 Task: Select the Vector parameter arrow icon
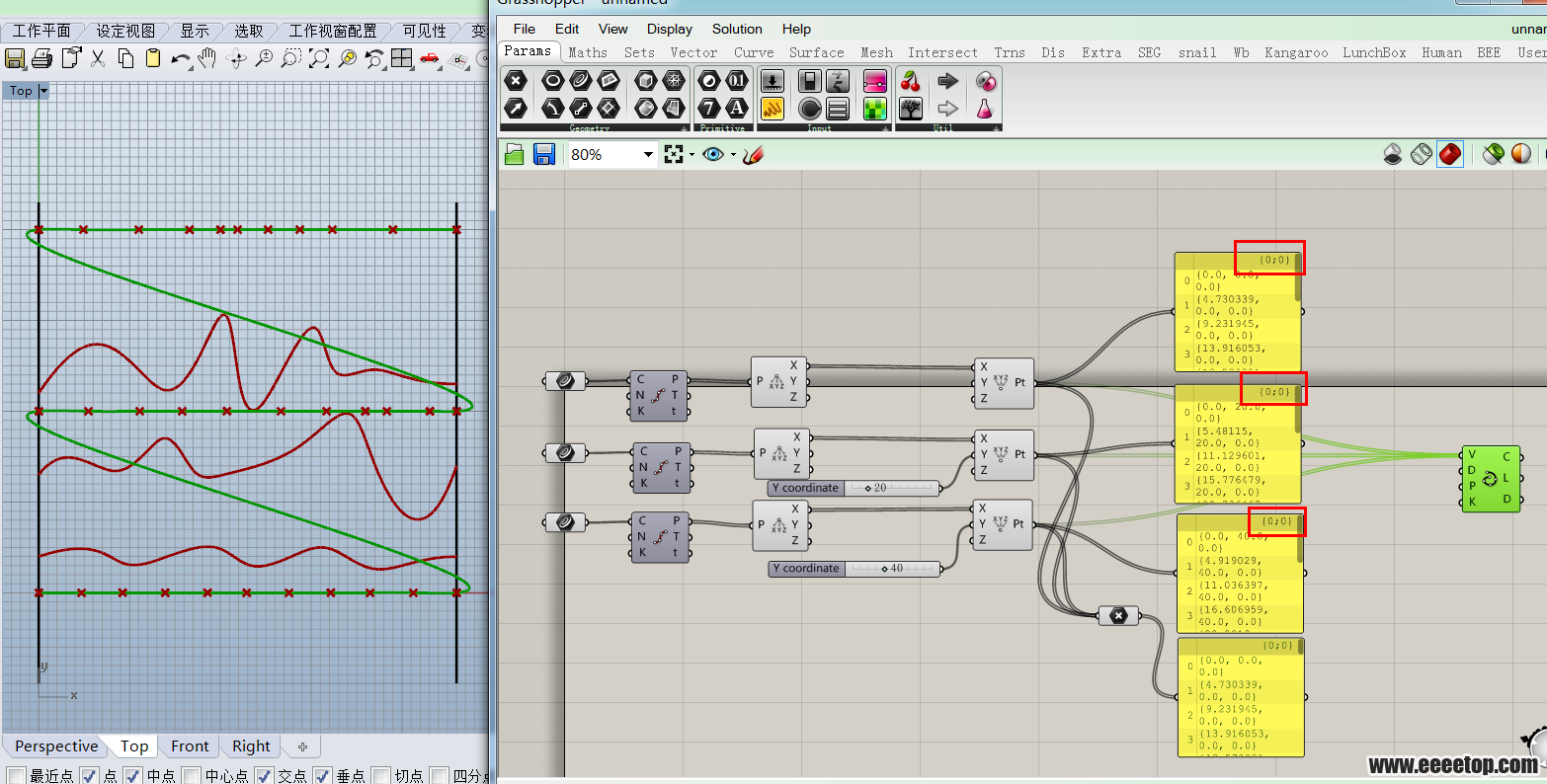(x=516, y=108)
